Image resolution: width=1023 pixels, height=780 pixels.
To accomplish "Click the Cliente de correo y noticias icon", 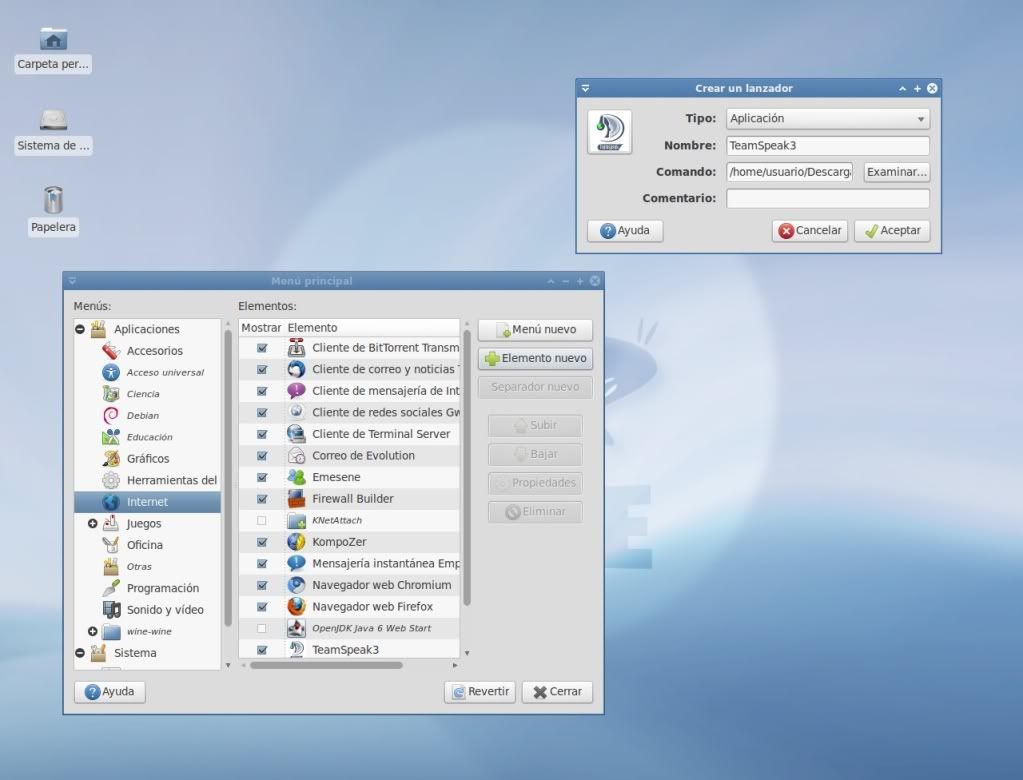I will pos(296,369).
